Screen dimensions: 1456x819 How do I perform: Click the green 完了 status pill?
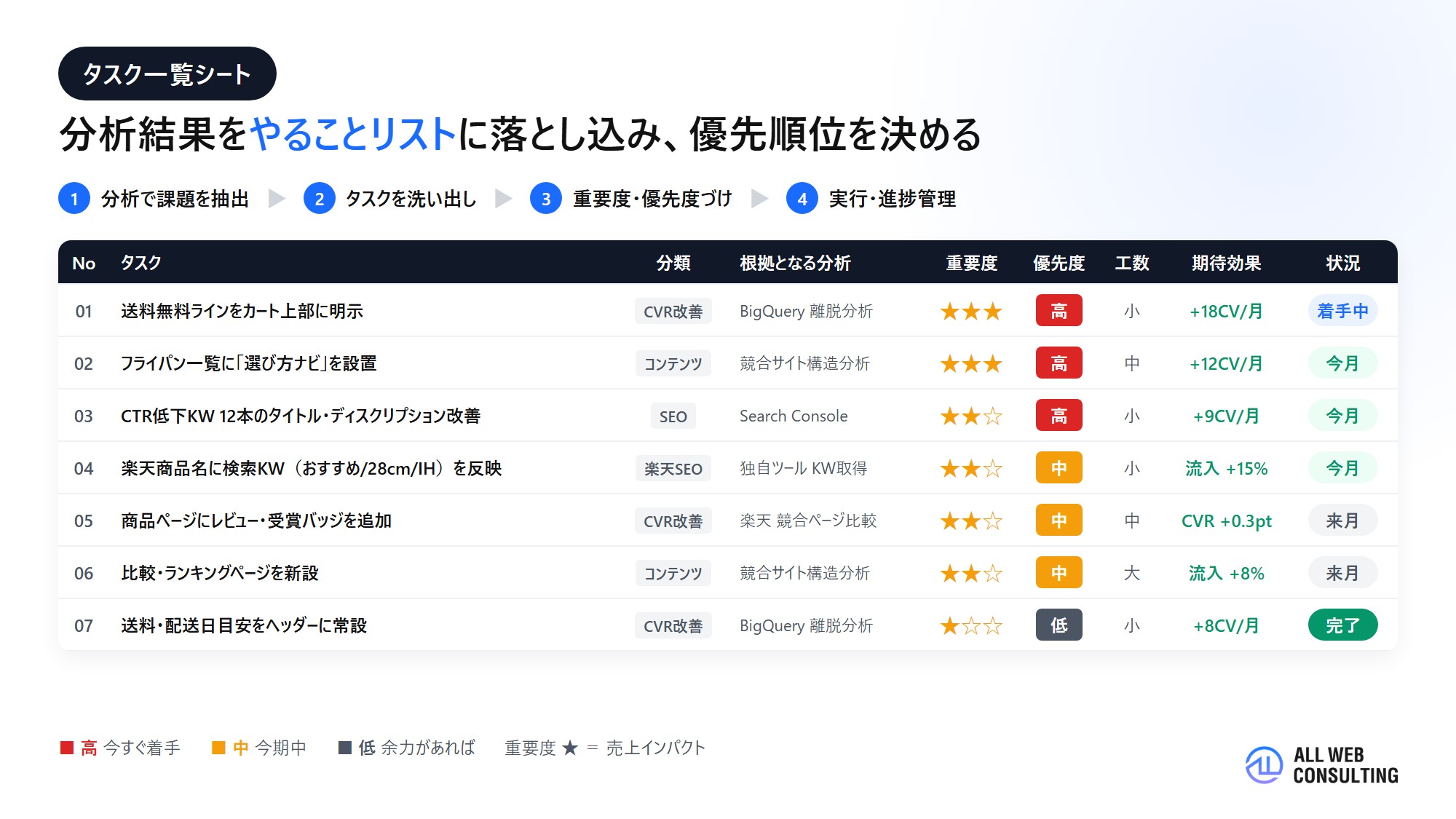[x=1342, y=625]
